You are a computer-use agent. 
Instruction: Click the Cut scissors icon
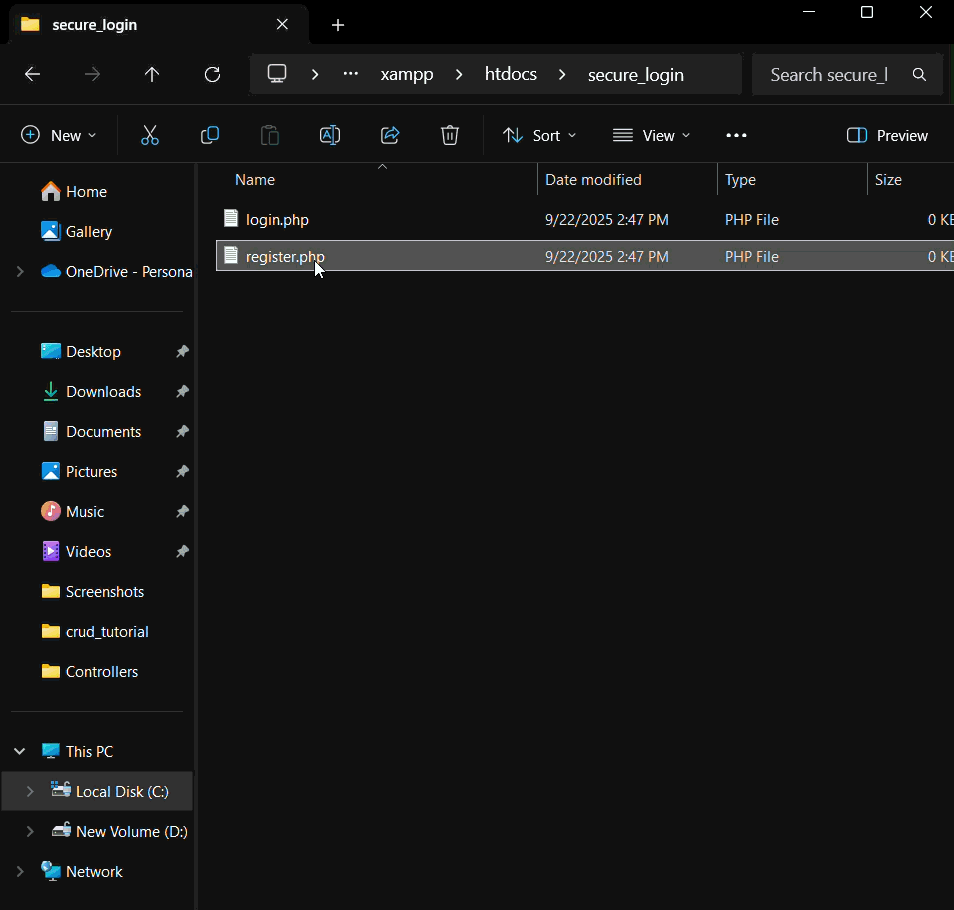150,135
